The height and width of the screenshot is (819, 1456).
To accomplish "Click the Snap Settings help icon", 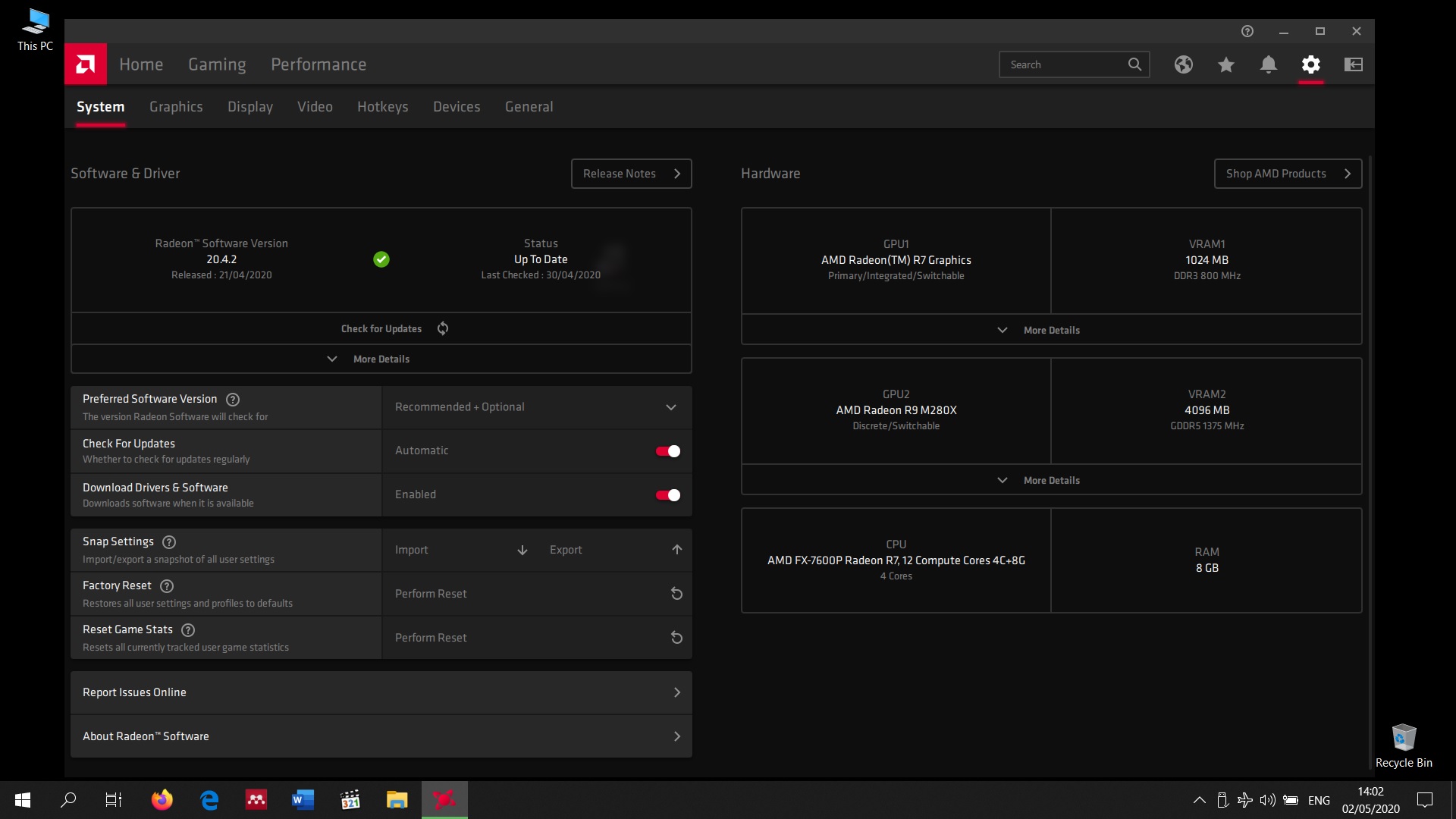I will tap(169, 542).
